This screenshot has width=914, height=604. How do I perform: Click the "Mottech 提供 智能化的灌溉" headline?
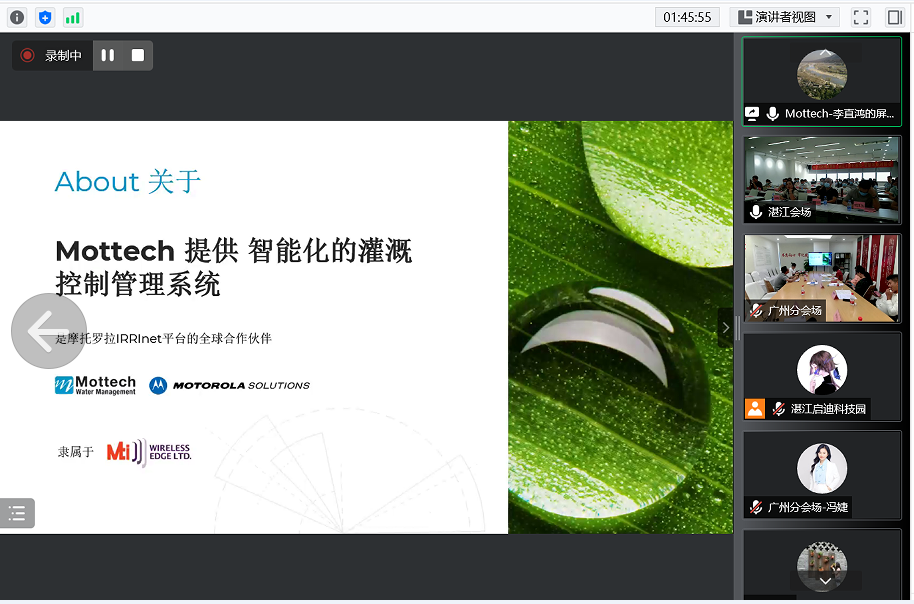tap(234, 251)
